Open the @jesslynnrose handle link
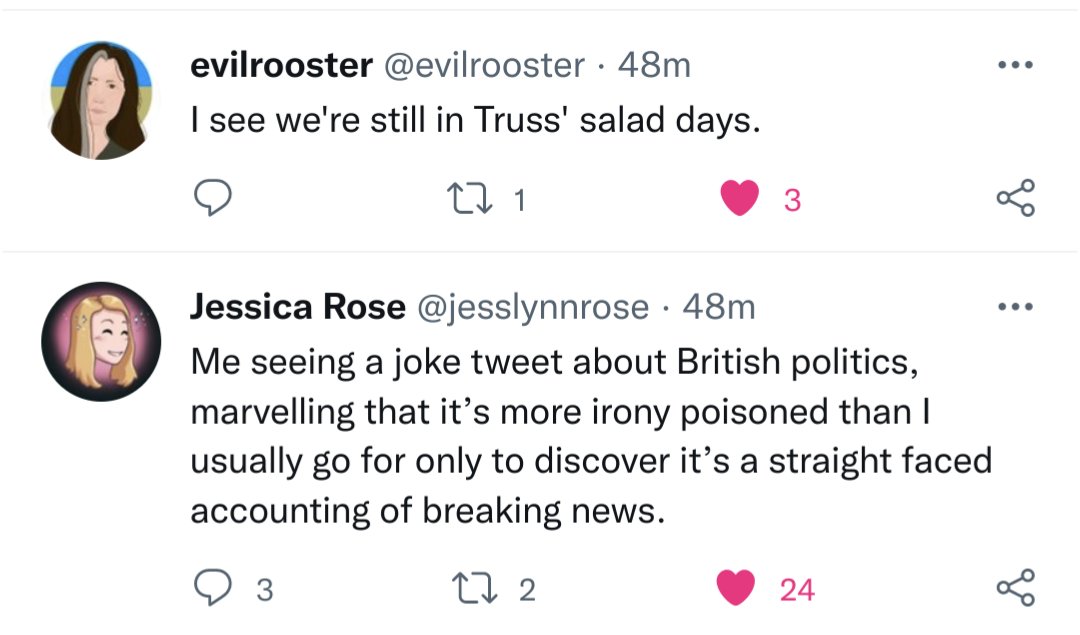The height and width of the screenshot is (635, 1080). point(531,308)
